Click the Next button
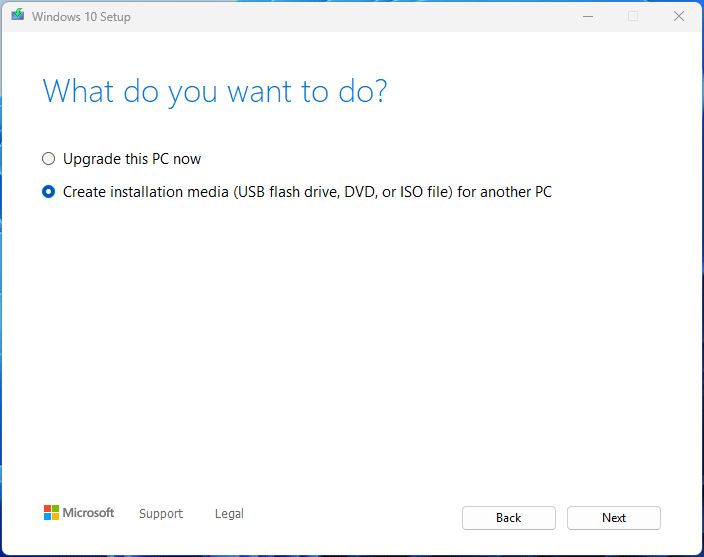The width and height of the screenshot is (704, 557). click(x=613, y=518)
